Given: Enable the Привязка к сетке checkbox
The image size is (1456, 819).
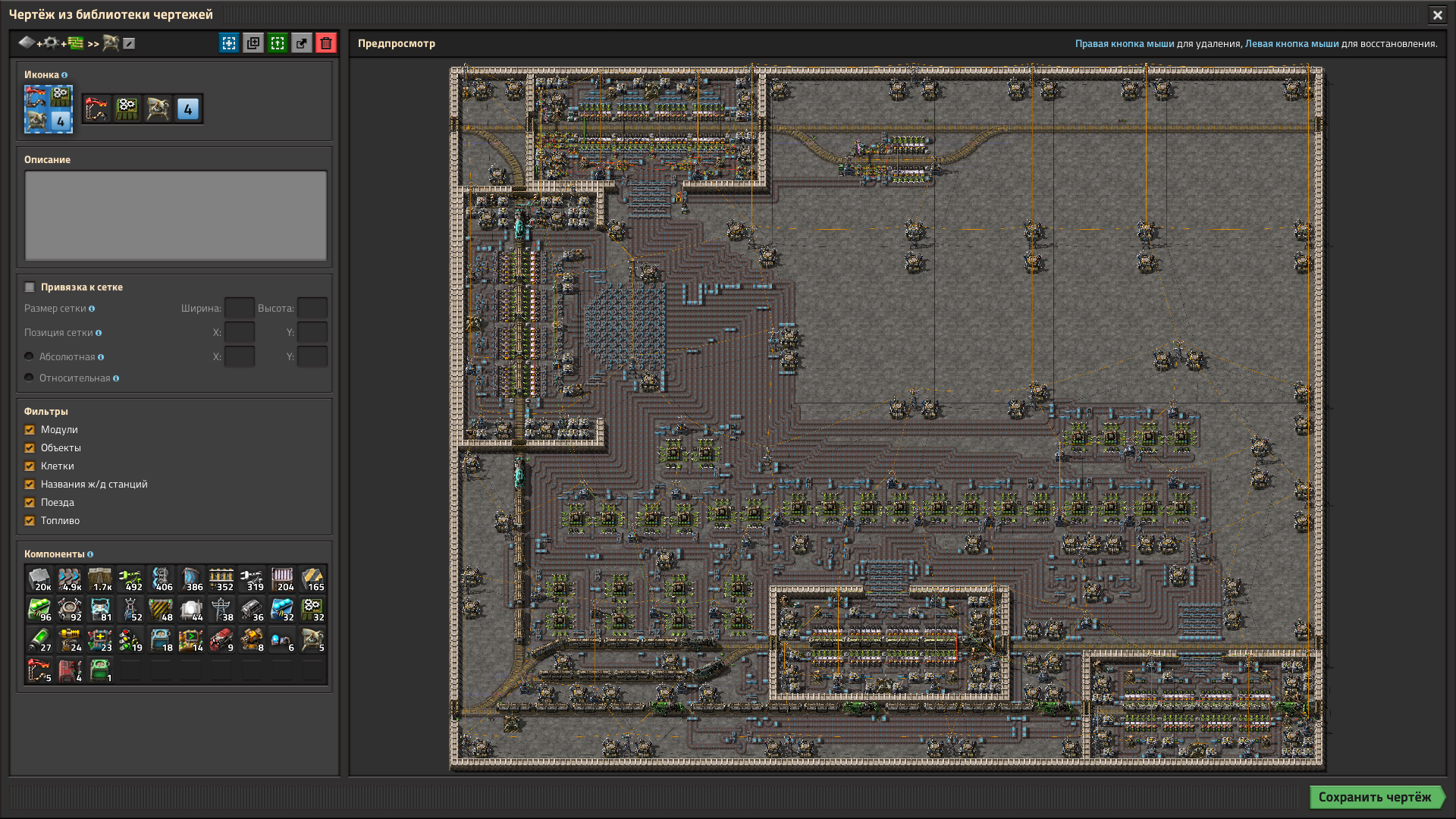Looking at the screenshot, I should 30,287.
